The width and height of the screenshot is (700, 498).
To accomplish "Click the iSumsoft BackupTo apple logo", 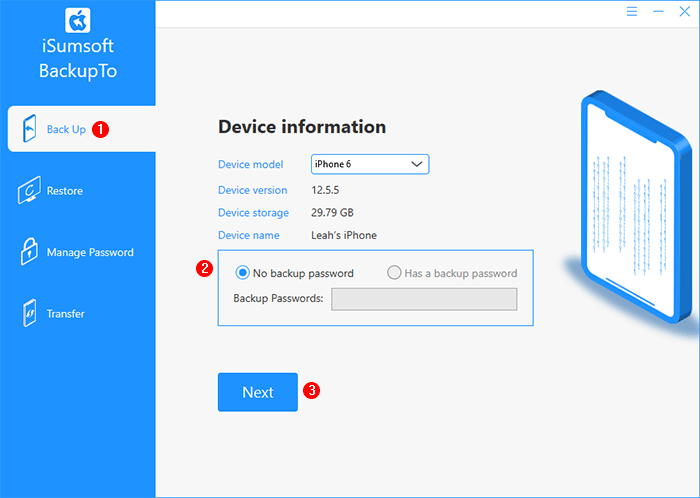I will (78, 20).
